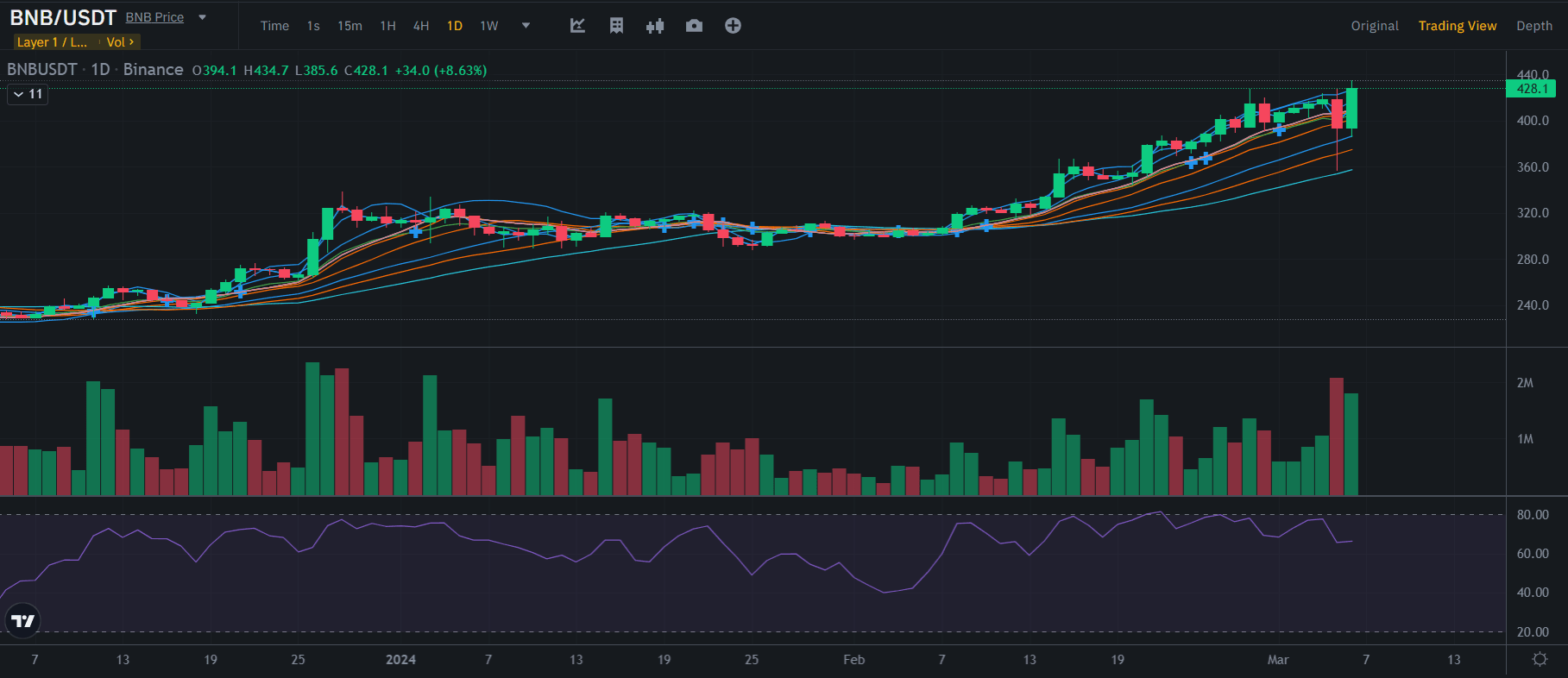Viewport: 1568px width, 678px height.
Task: Open more time intervals dropdown
Action: [526, 26]
